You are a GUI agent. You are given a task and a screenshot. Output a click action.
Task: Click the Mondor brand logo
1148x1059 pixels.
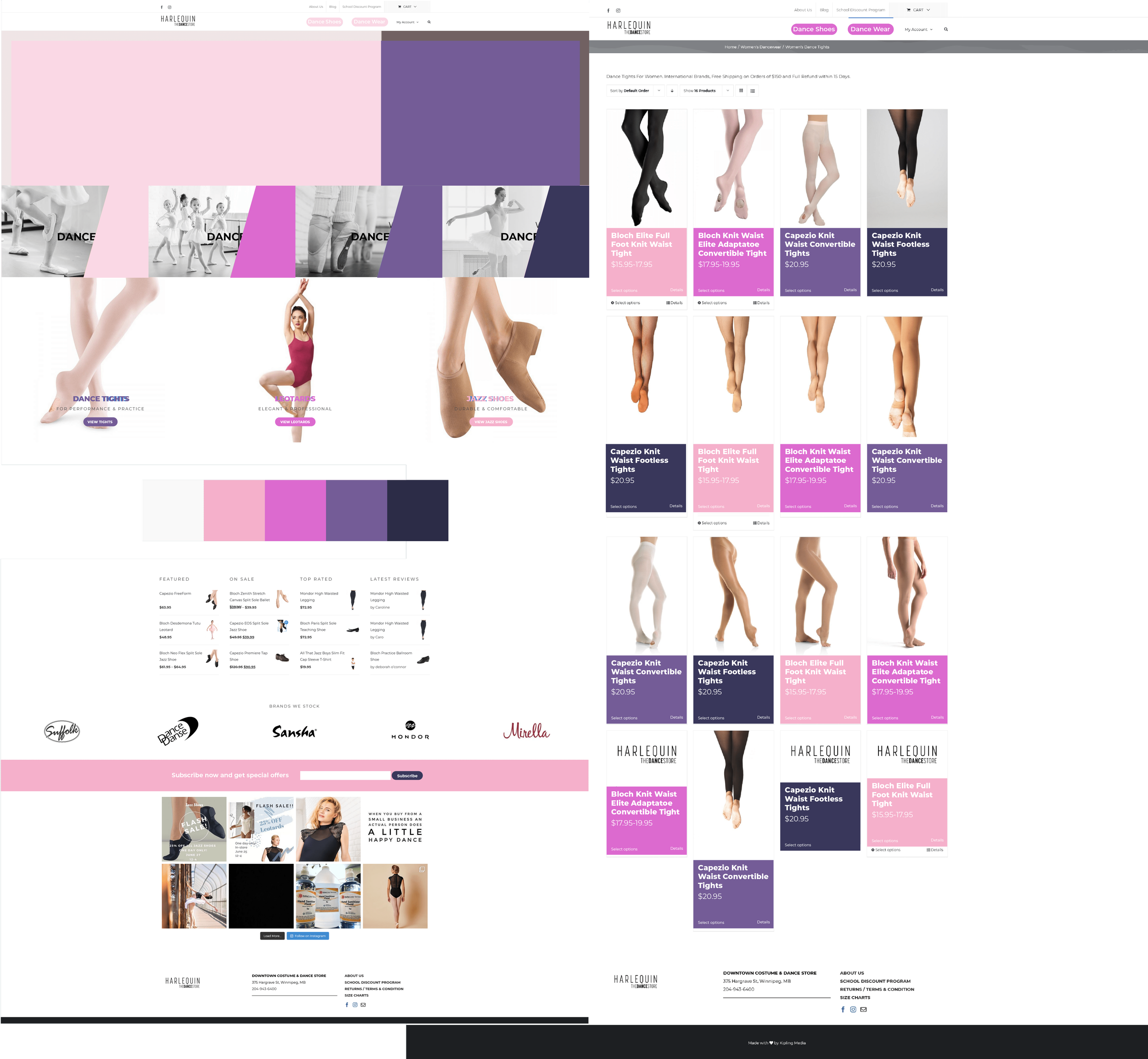[x=410, y=730]
